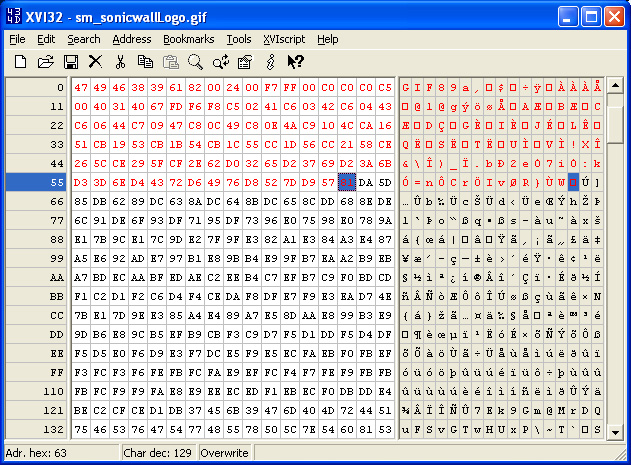Open the File menu
The image size is (631, 465).
tap(18, 39)
